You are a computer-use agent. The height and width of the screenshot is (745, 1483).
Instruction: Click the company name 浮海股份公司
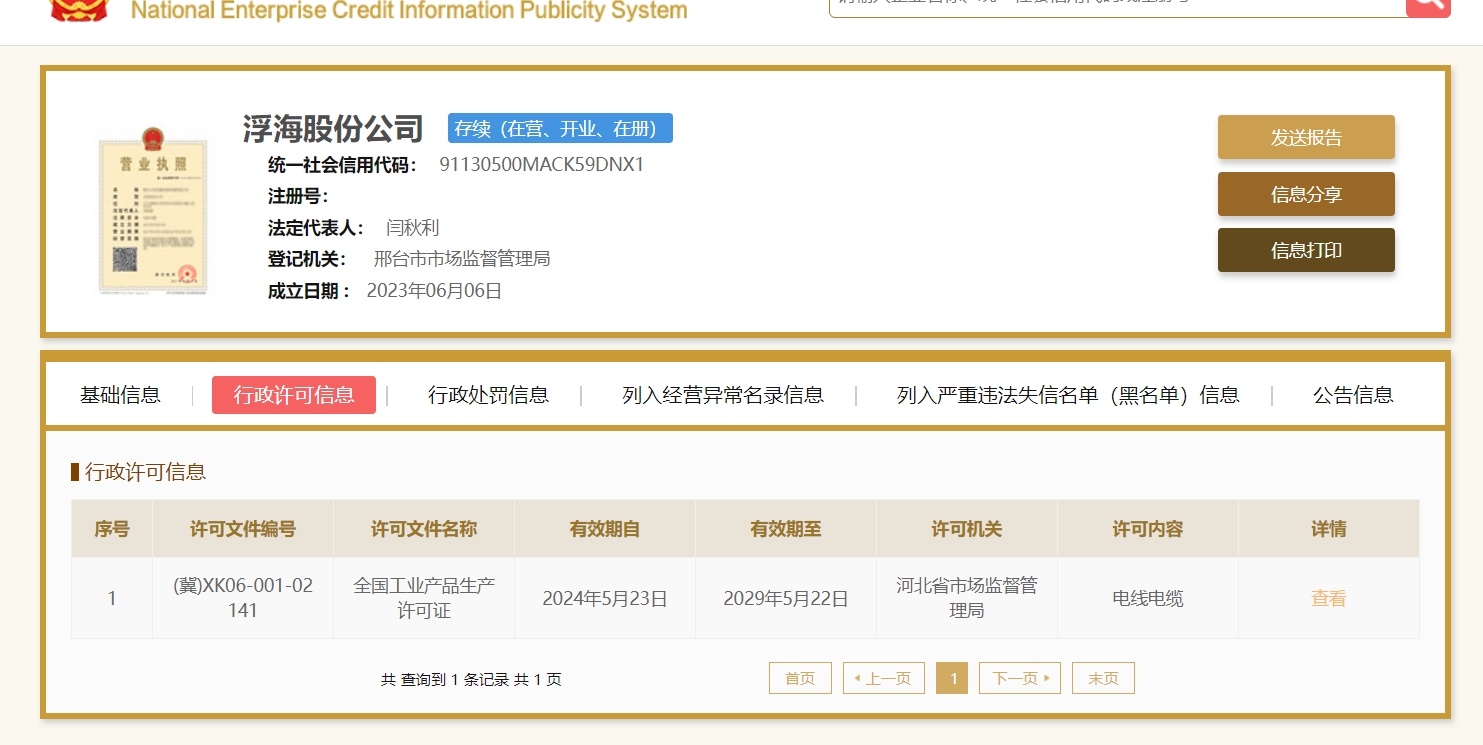333,129
